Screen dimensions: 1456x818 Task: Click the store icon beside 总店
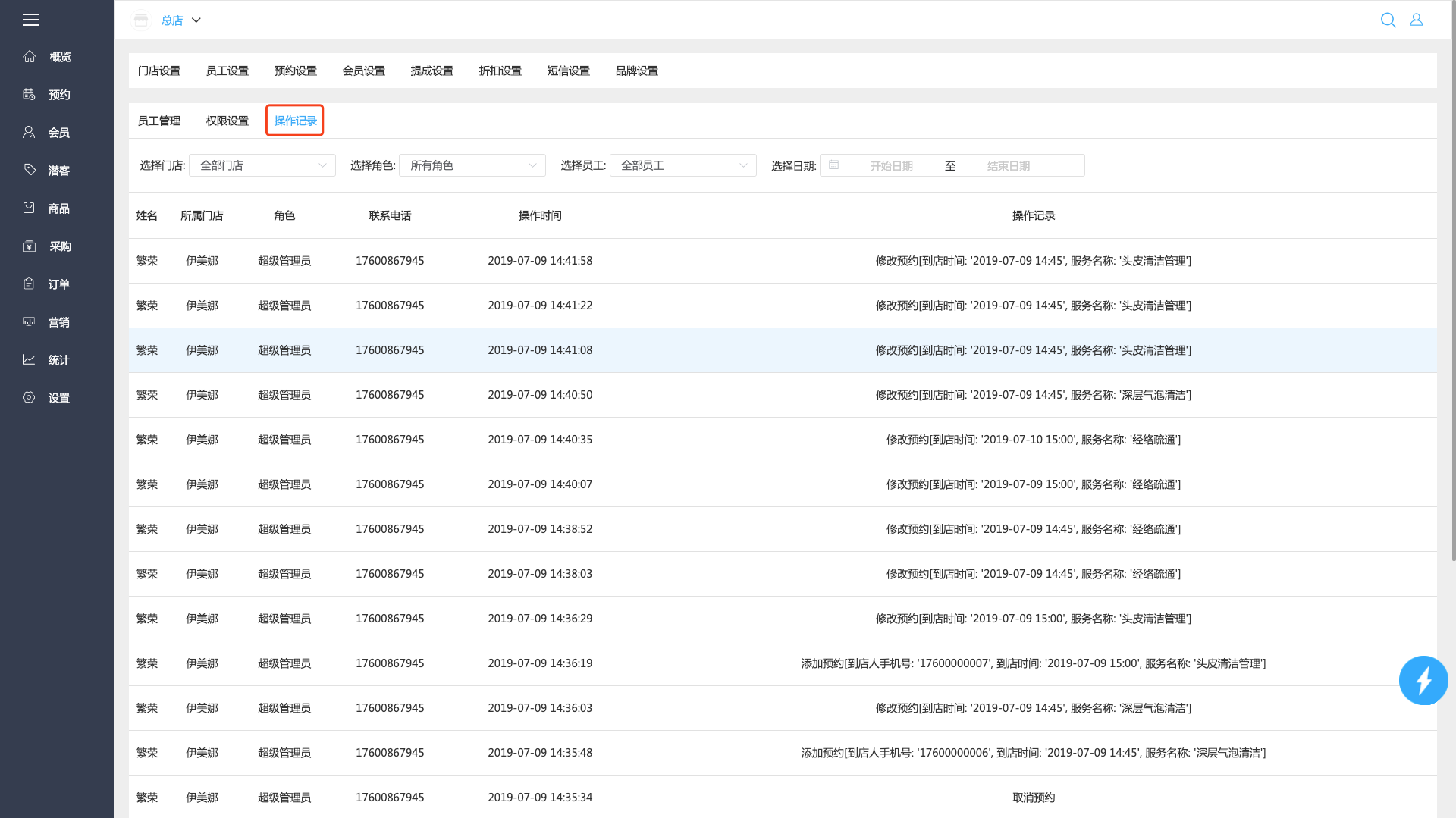click(141, 20)
